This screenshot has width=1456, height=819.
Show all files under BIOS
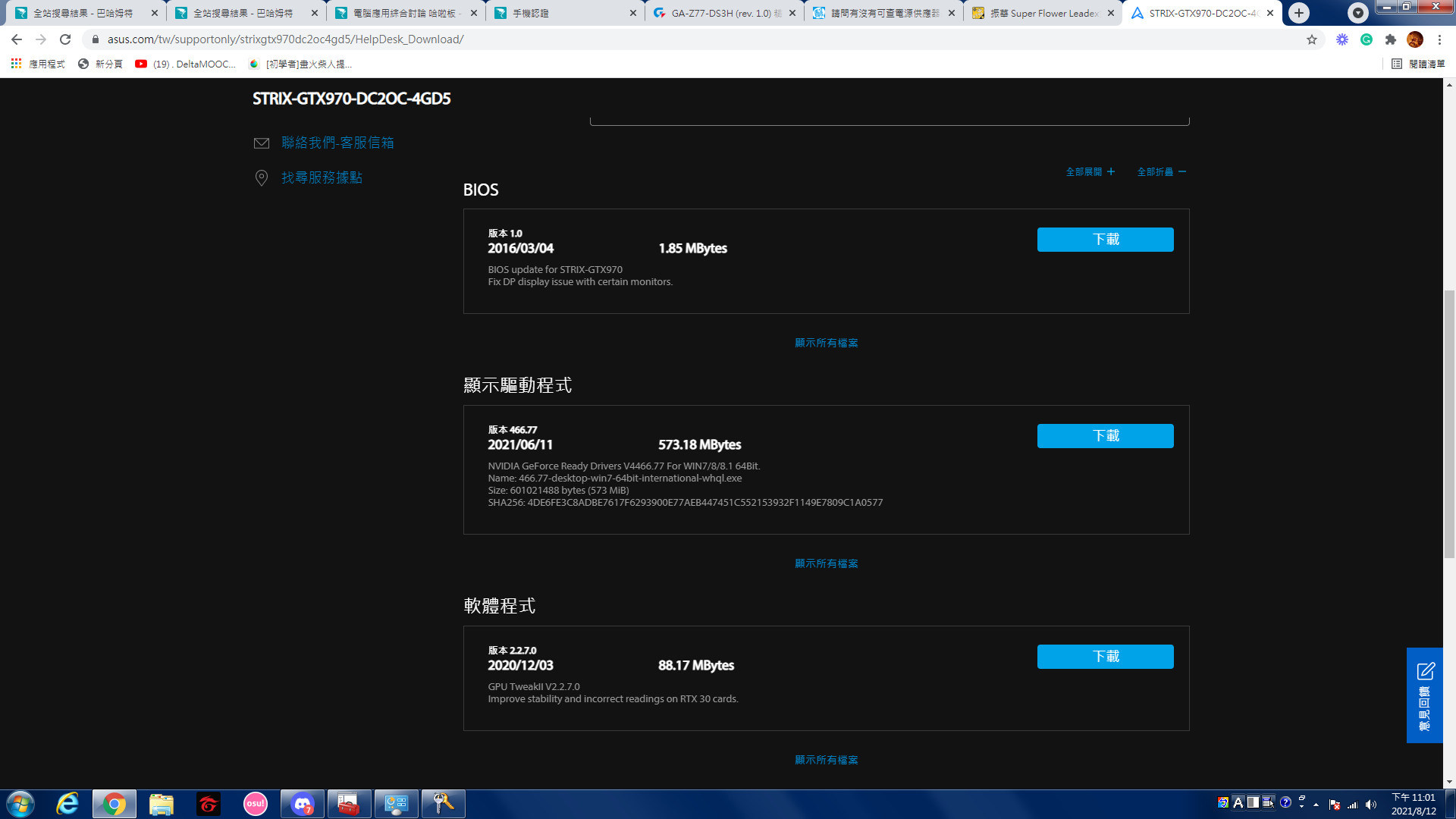click(x=826, y=343)
